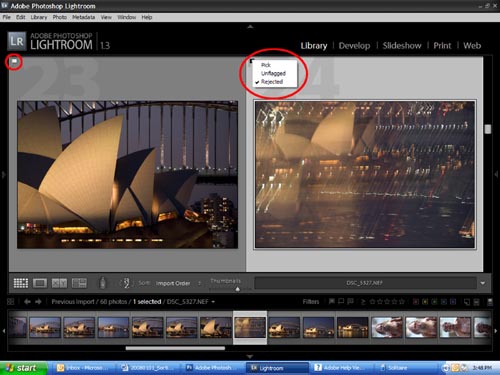500x375 pixels.
Task: Choose Pick in the flag popup menu
Action: point(266,65)
